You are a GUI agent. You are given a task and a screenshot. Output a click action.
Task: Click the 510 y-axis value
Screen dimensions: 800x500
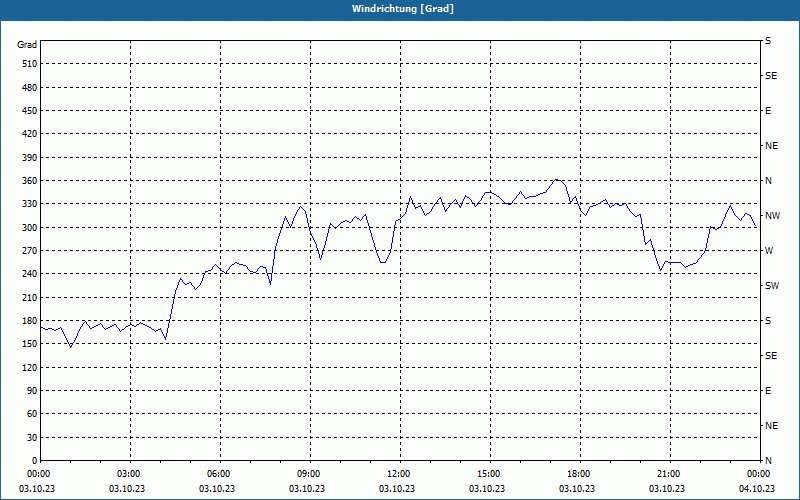pos(30,64)
